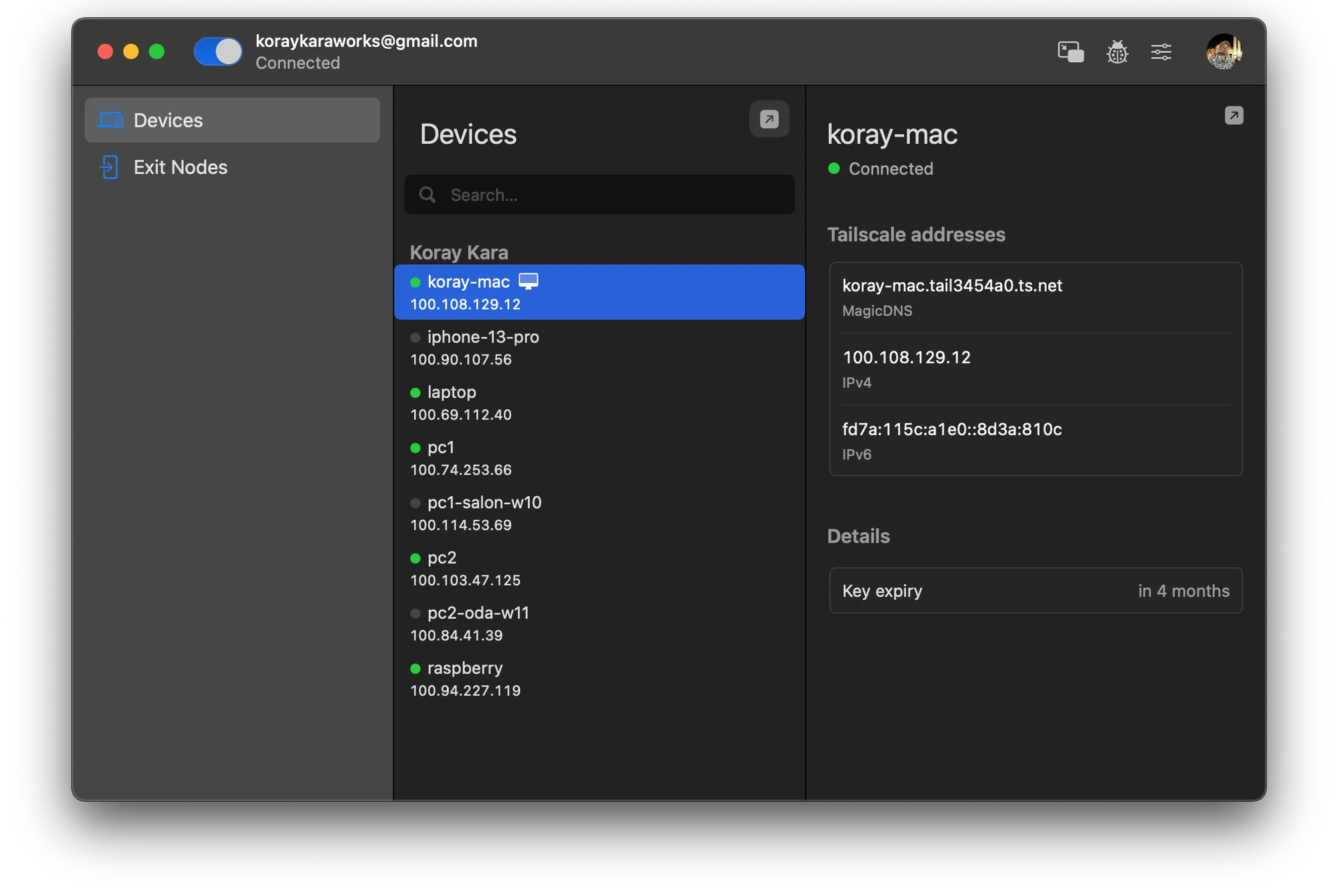The height and width of the screenshot is (896, 1338).
Task: Click the 100.94.227.119 address under raspberry
Action: [466, 691]
